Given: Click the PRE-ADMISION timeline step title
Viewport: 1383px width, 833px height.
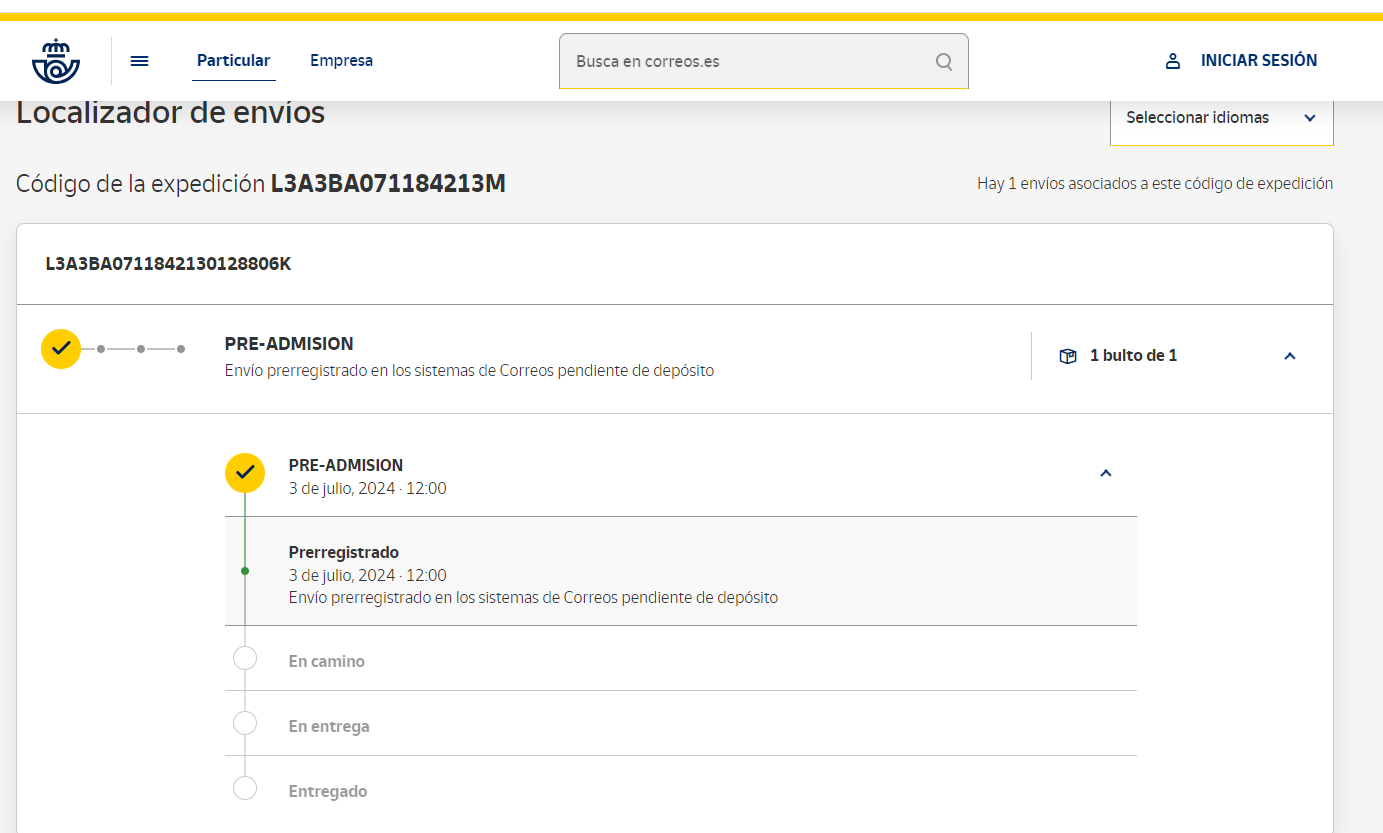Looking at the screenshot, I should 346,465.
